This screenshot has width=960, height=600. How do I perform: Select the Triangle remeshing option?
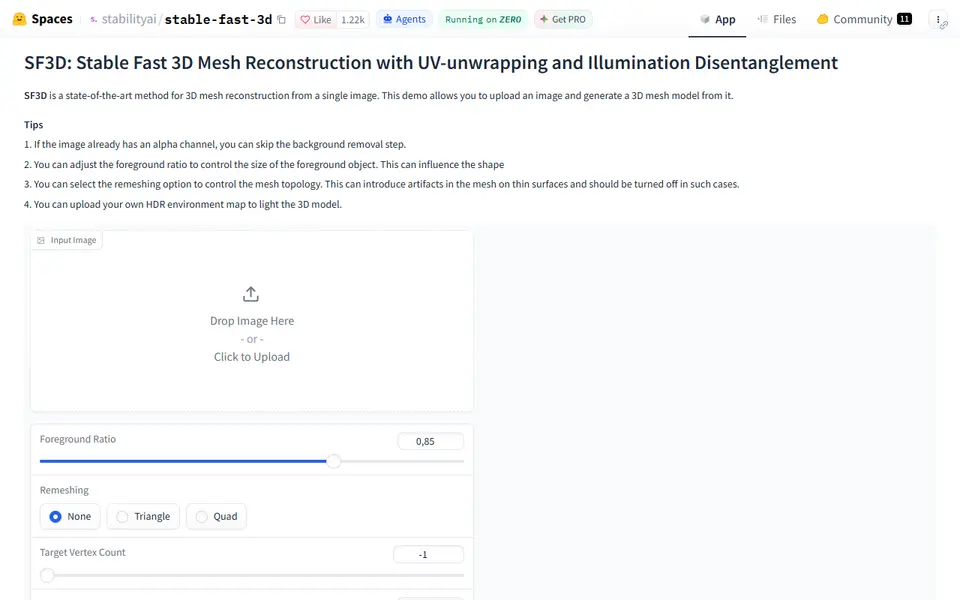click(x=143, y=516)
